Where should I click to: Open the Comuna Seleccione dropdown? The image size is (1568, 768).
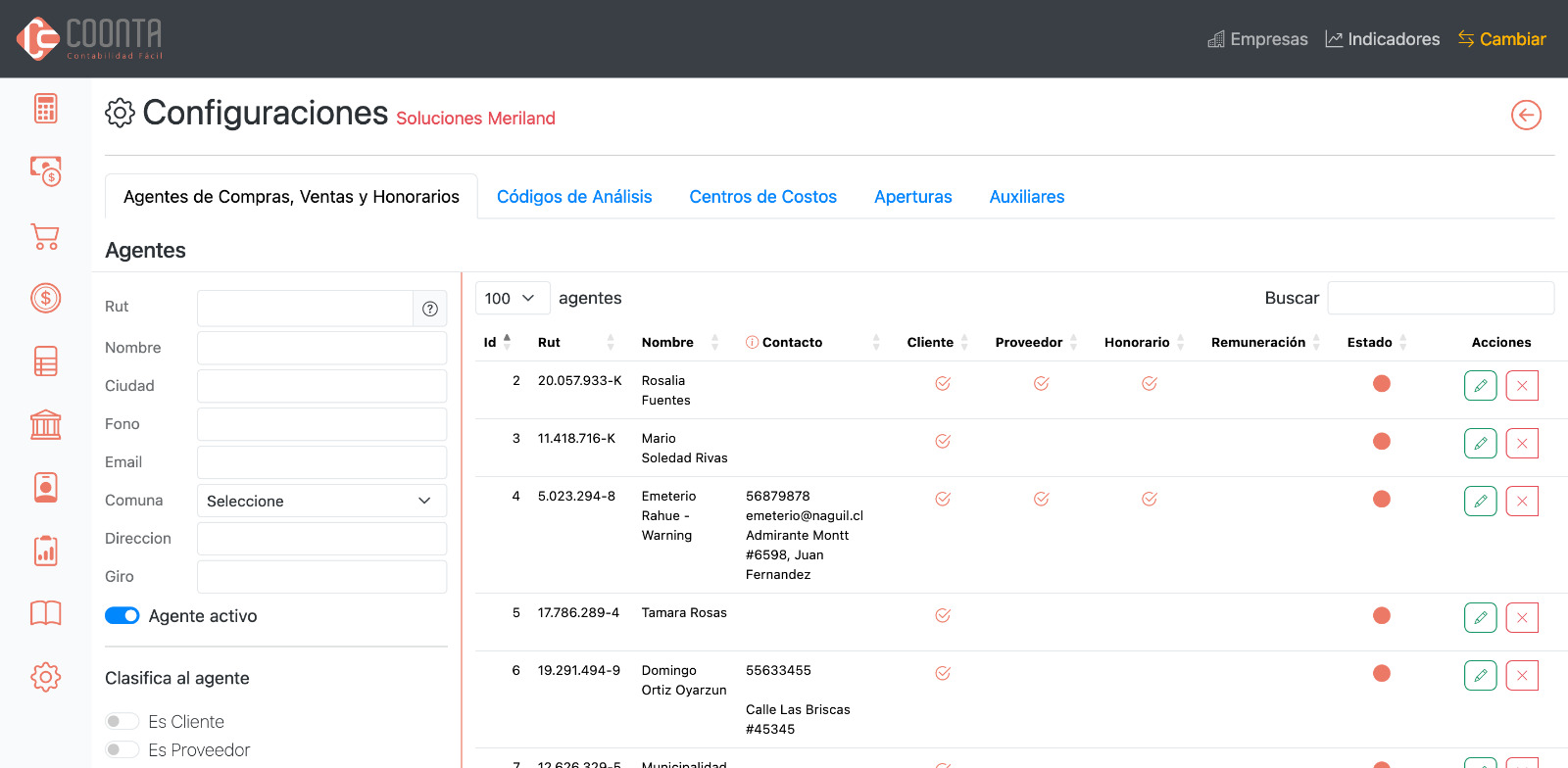coord(321,501)
